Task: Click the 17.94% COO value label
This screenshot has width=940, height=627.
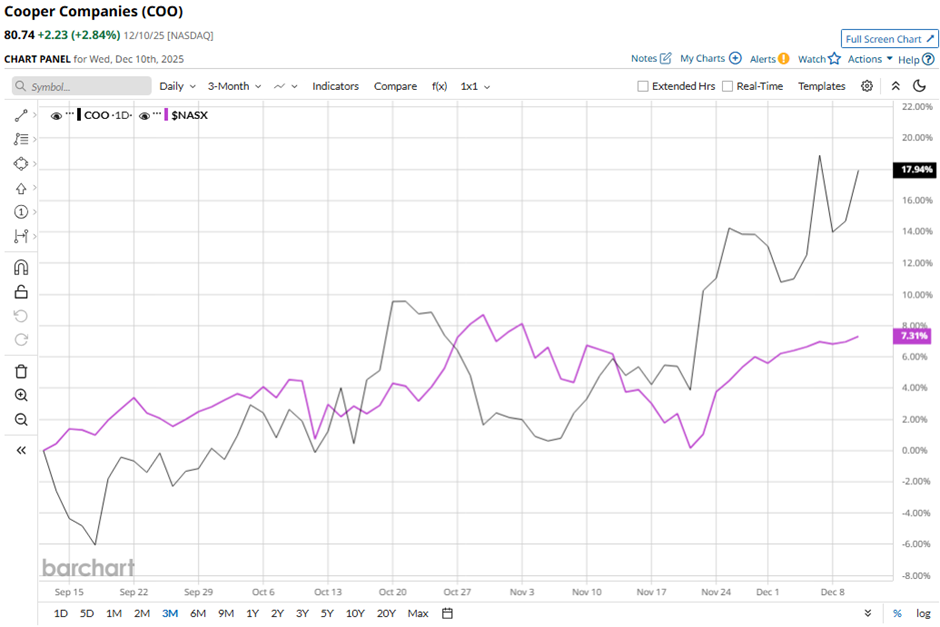Action: (x=915, y=170)
